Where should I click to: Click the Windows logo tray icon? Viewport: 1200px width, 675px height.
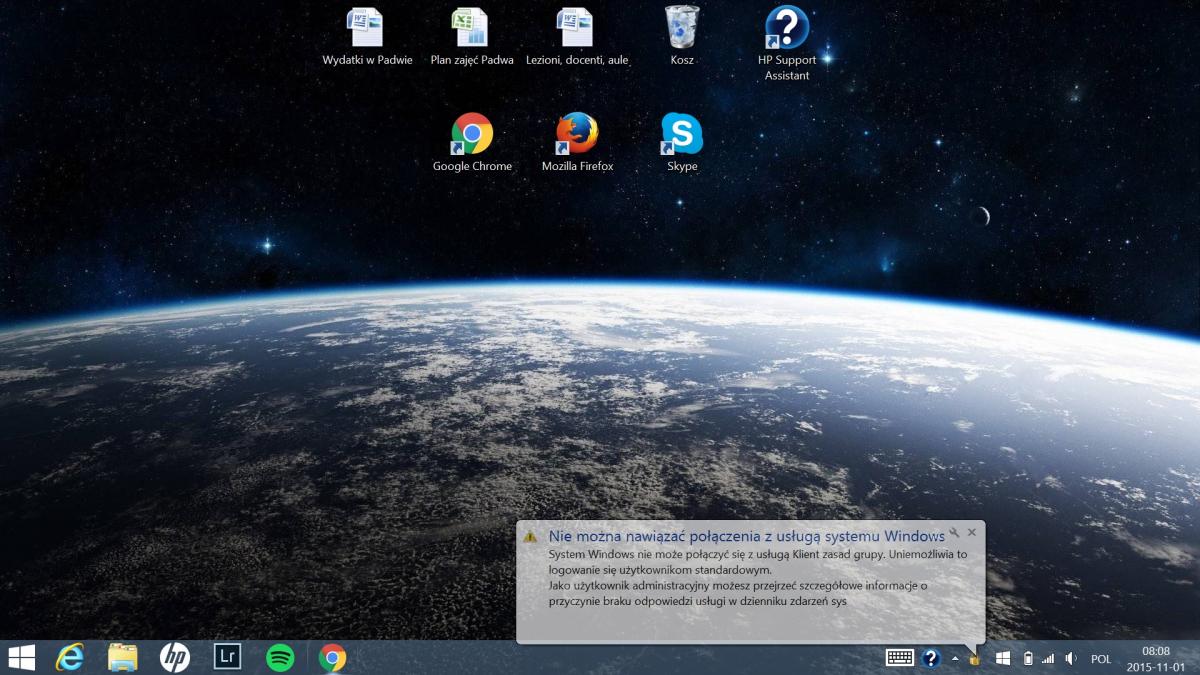pos(1003,658)
